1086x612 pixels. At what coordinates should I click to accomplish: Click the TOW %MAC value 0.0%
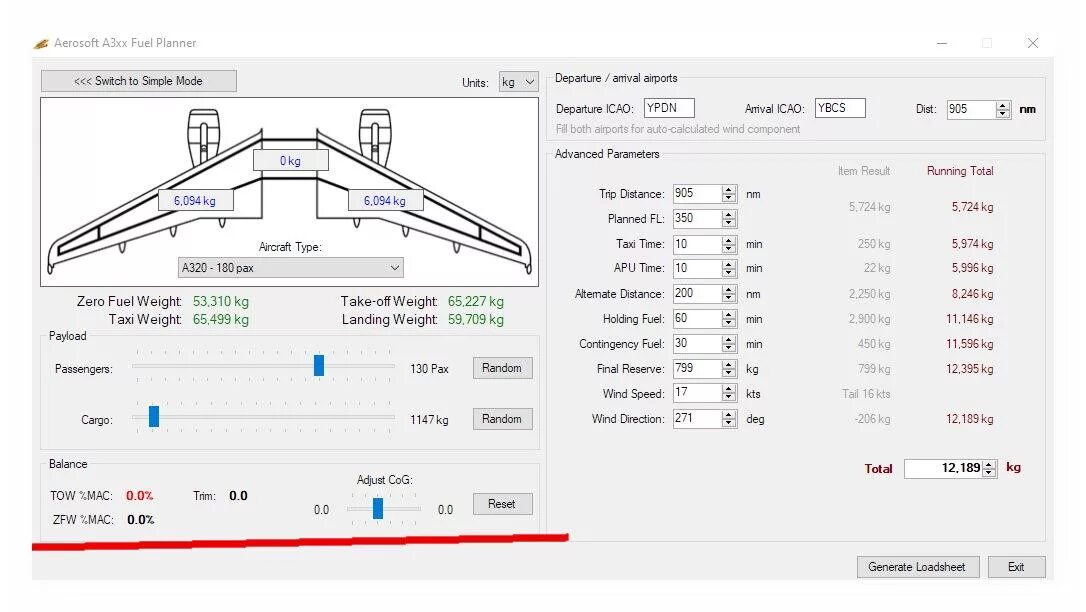click(140, 496)
